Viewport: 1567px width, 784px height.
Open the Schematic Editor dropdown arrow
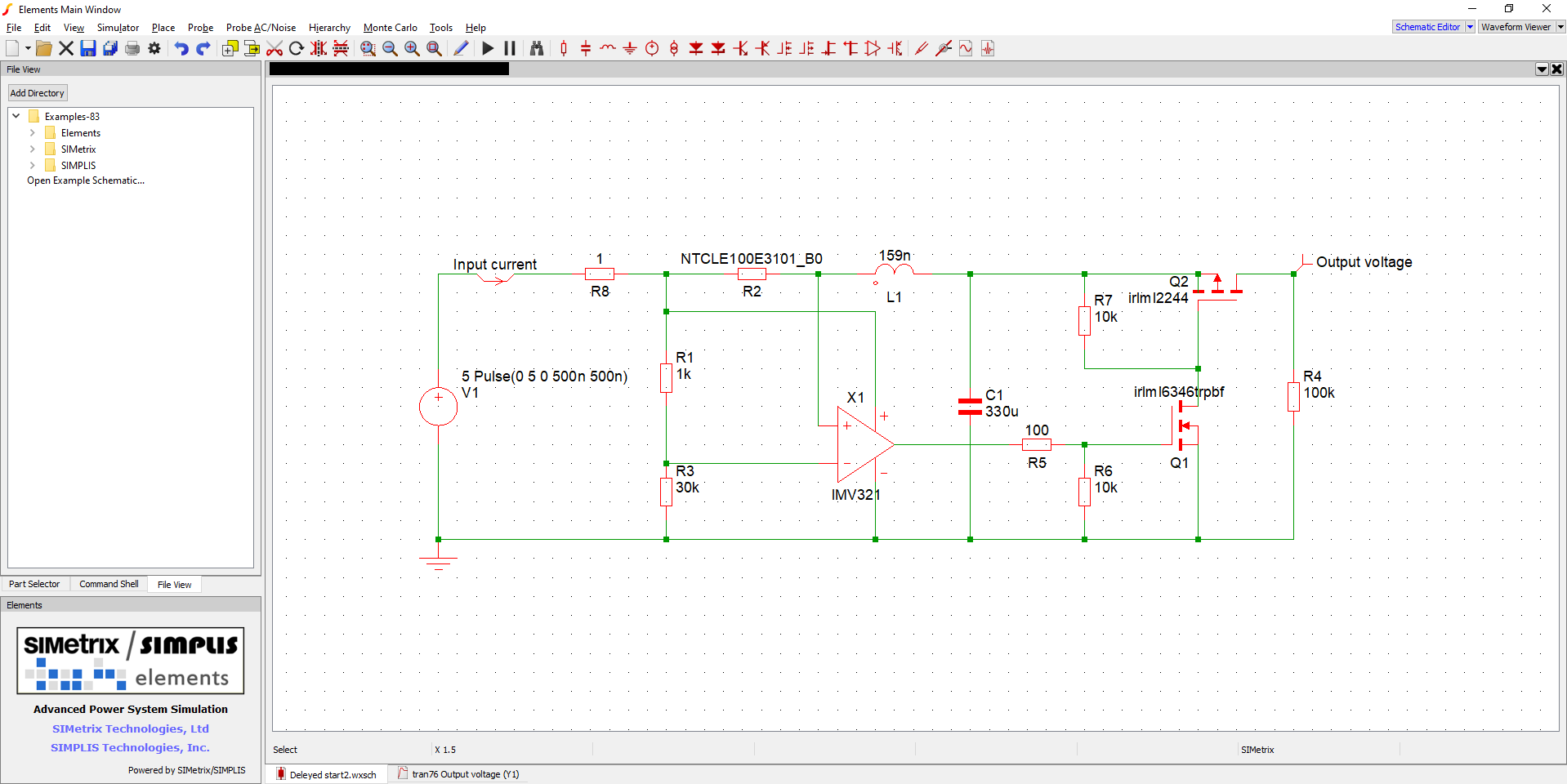point(1470,27)
